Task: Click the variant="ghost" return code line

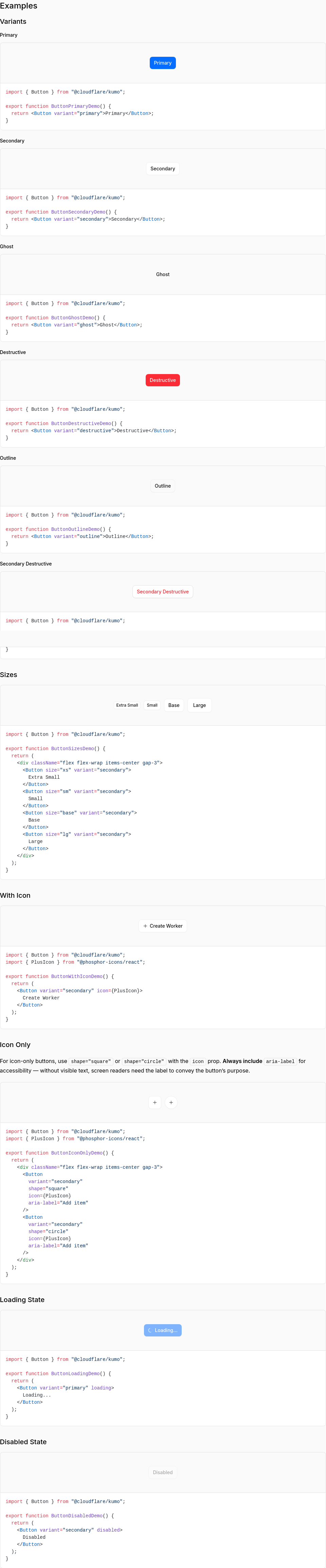Action: (77, 325)
